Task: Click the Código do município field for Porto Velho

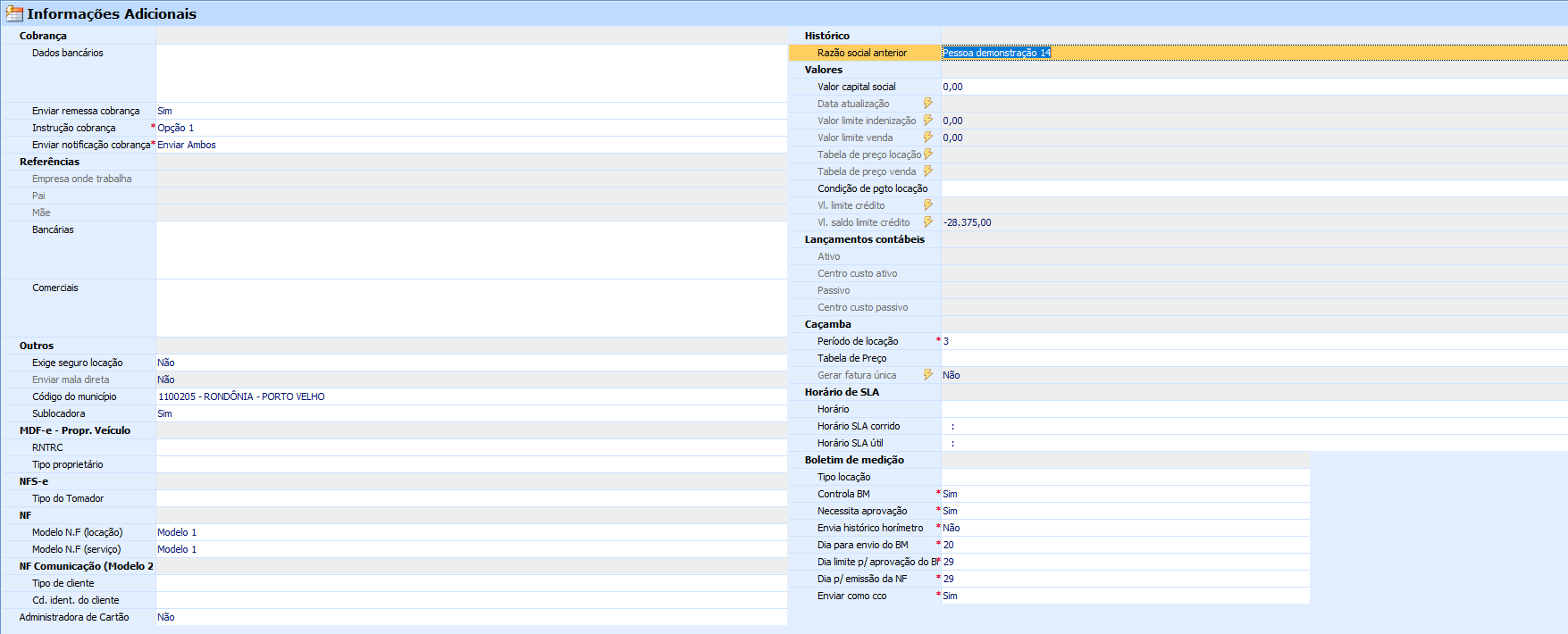Action: 472,396
